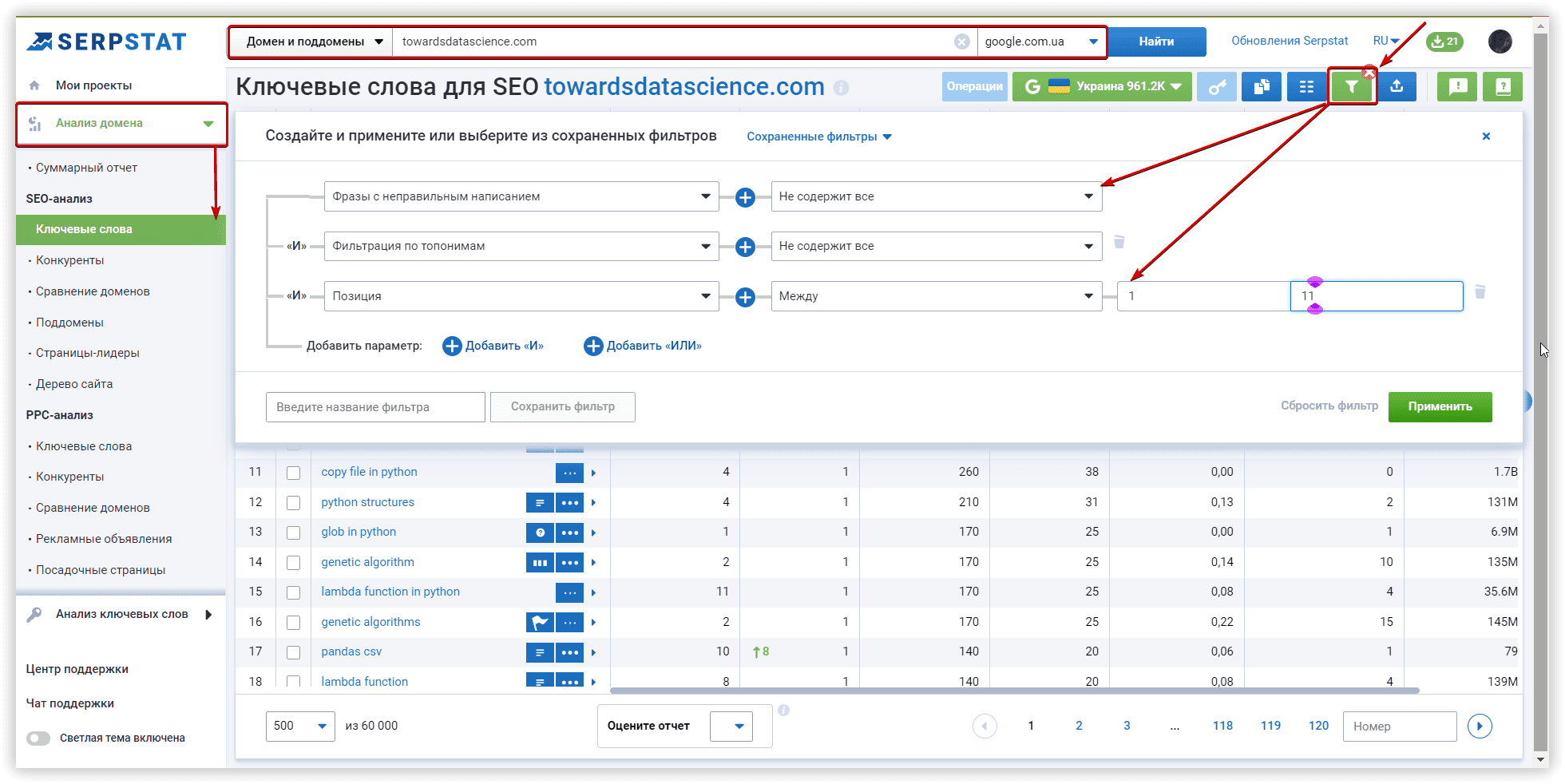Toggle the Светлая тема включена switch

pos(38,738)
